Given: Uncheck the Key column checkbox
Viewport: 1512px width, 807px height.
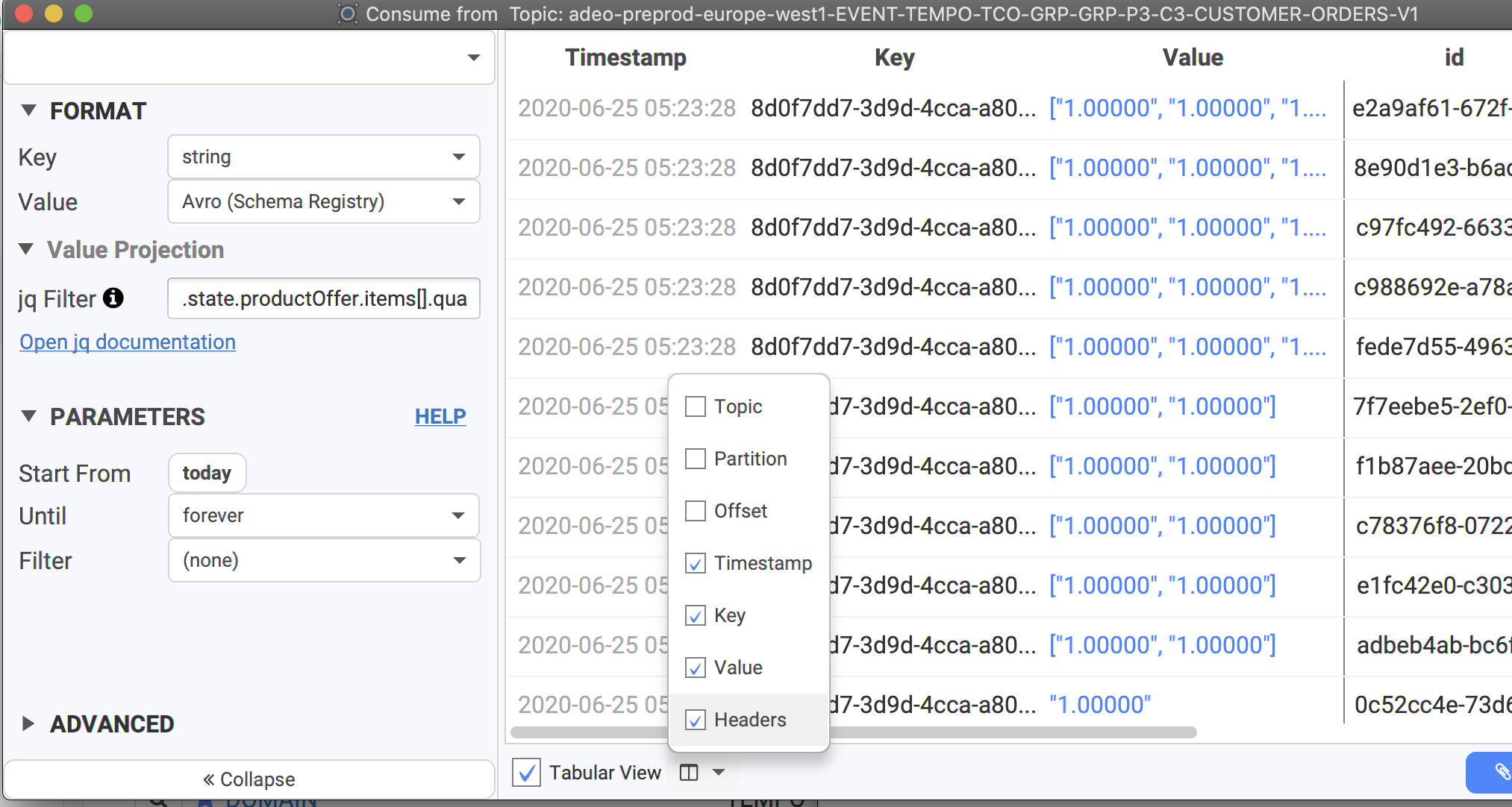Looking at the screenshot, I should pyautogui.click(x=696, y=615).
